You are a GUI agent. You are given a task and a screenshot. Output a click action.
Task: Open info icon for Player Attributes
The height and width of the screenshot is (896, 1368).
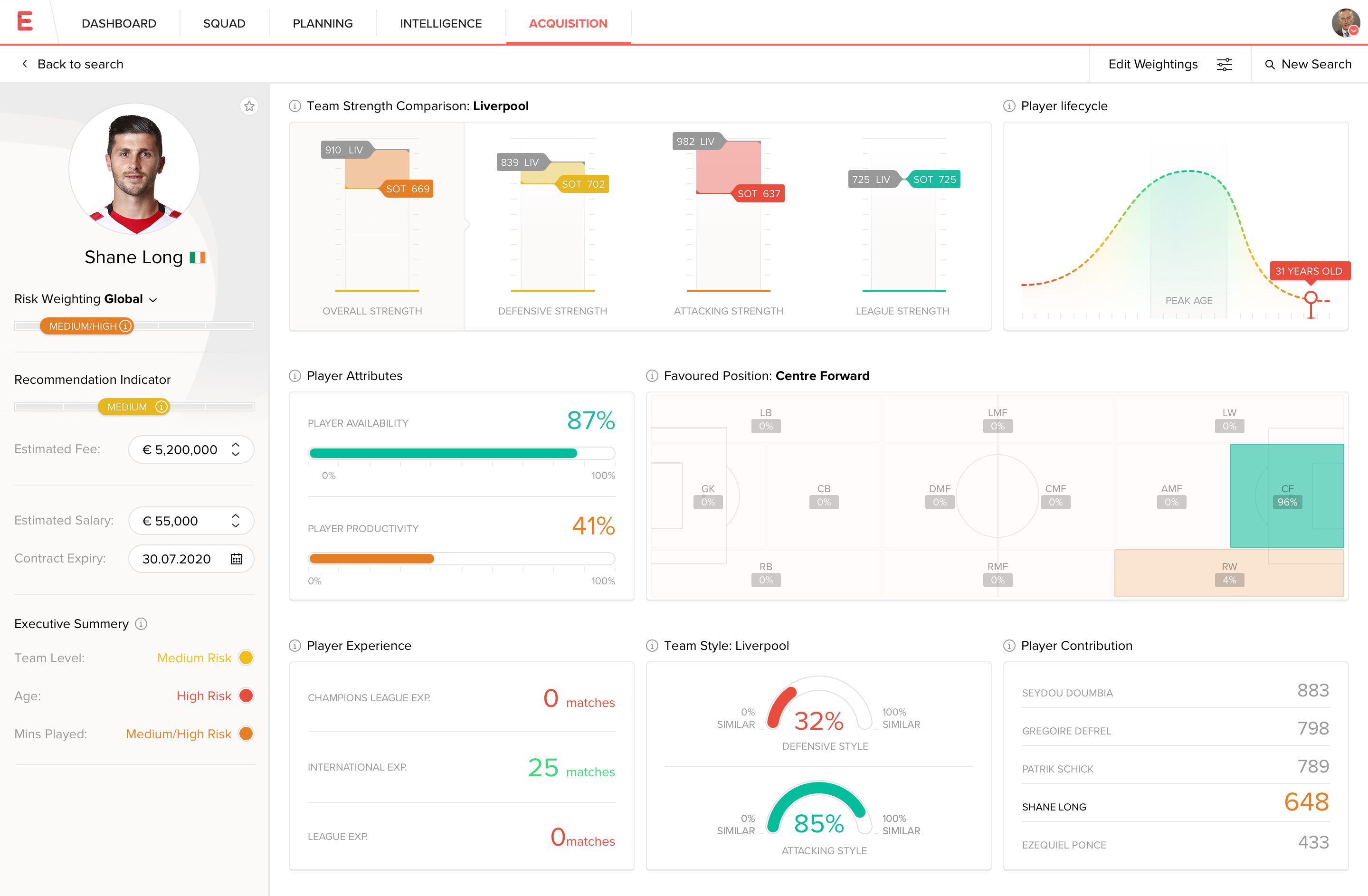295,376
